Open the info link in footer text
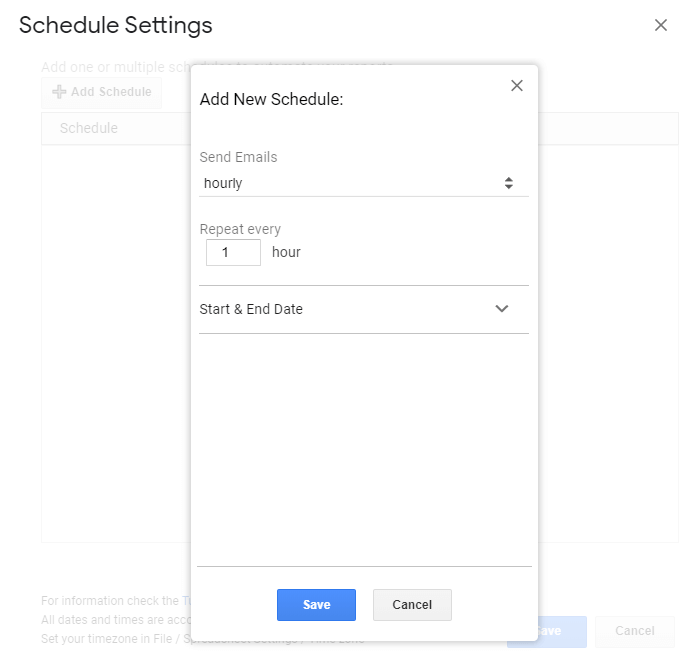Viewport: 698px width, 663px height. click(185, 601)
